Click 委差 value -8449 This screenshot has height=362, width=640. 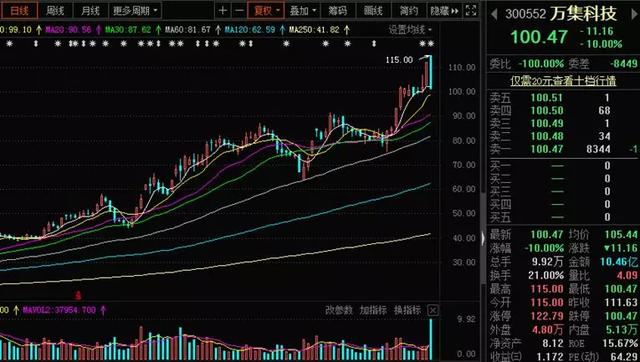point(623,64)
